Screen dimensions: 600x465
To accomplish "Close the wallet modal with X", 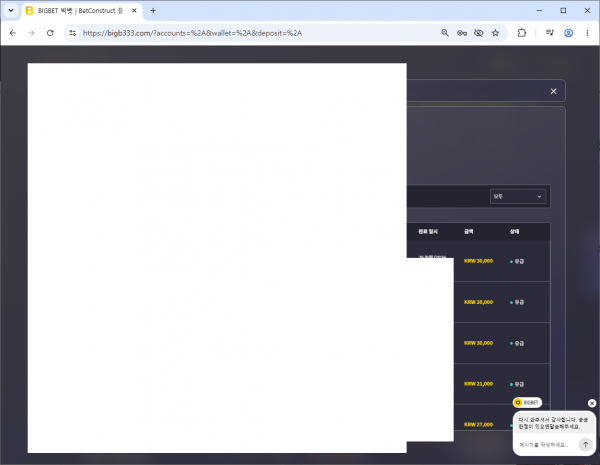I will 553,91.
